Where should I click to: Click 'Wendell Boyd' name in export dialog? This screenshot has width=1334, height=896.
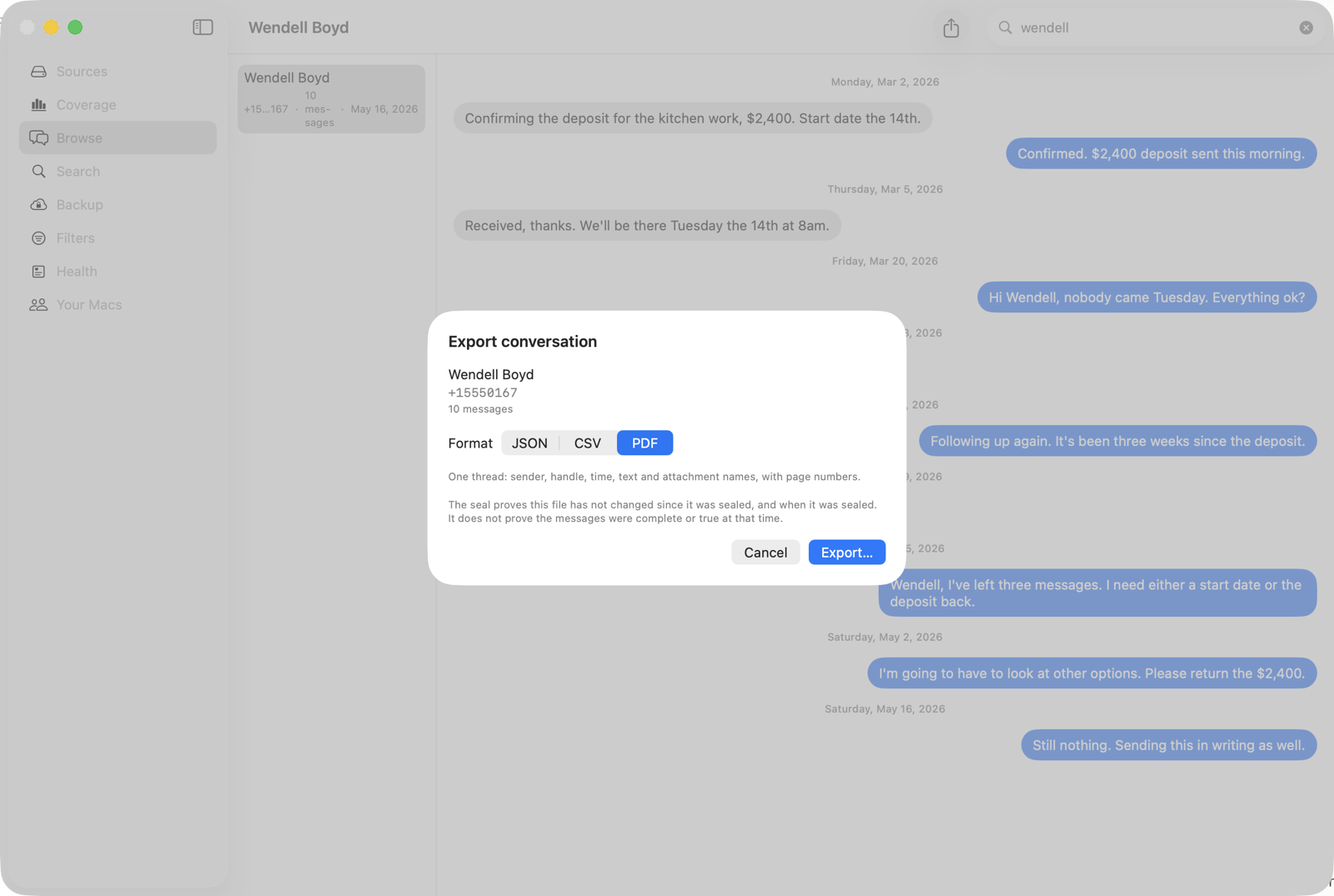click(491, 375)
